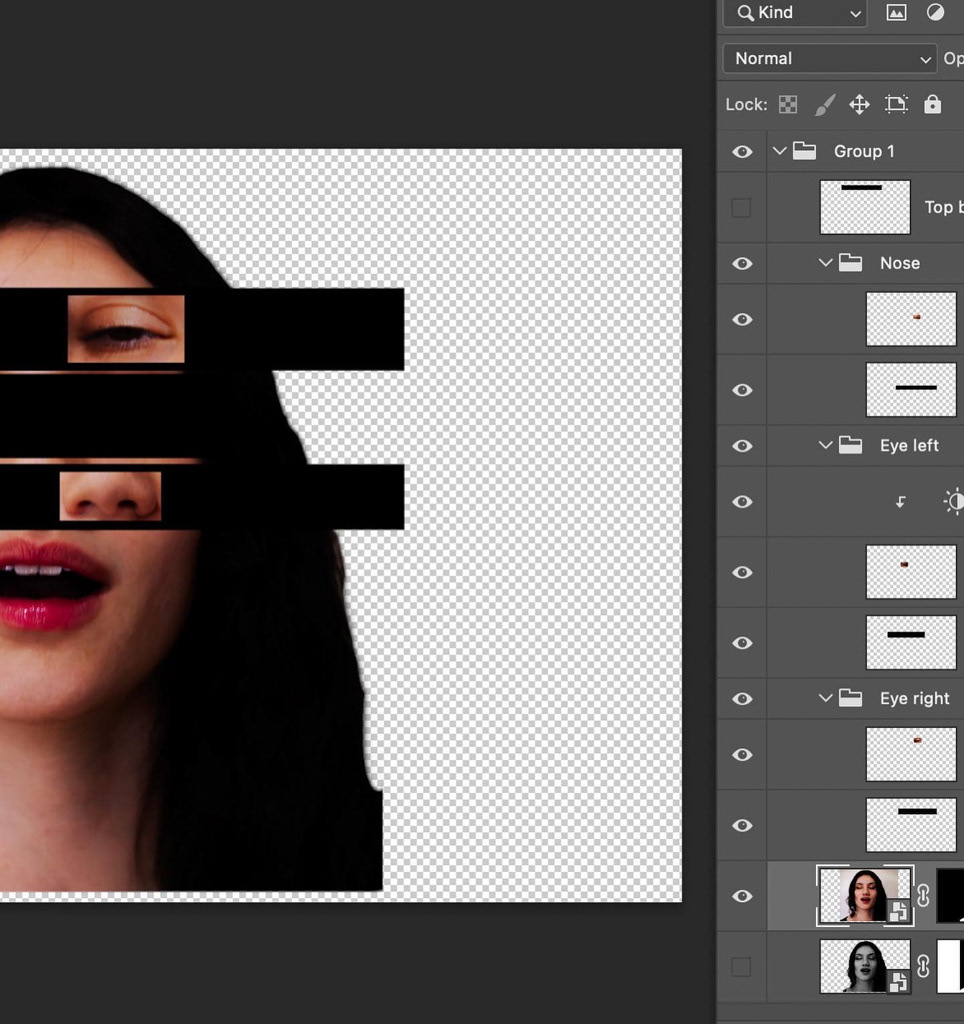The width and height of the screenshot is (964, 1024).
Task: Collapse Eye right group chevron
Action: click(x=825, y=698)
